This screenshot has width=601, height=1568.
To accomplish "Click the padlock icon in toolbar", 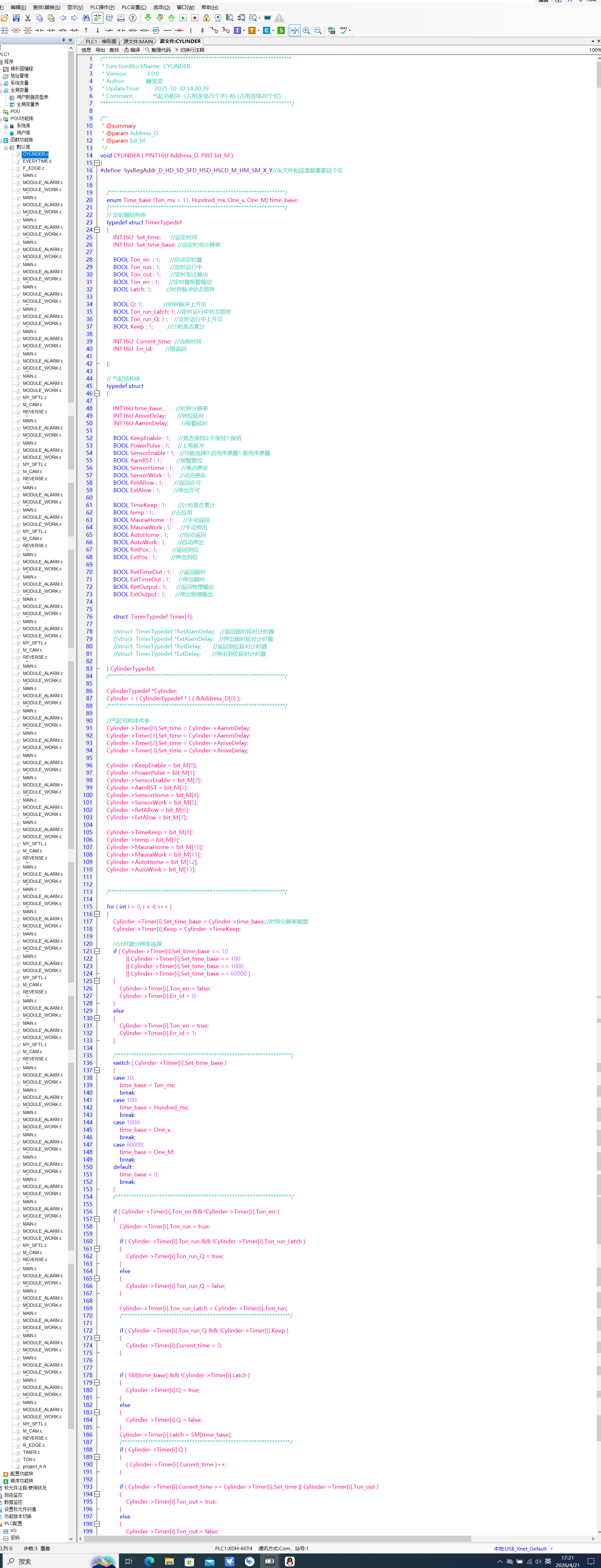I will click(x=206, y=18).
